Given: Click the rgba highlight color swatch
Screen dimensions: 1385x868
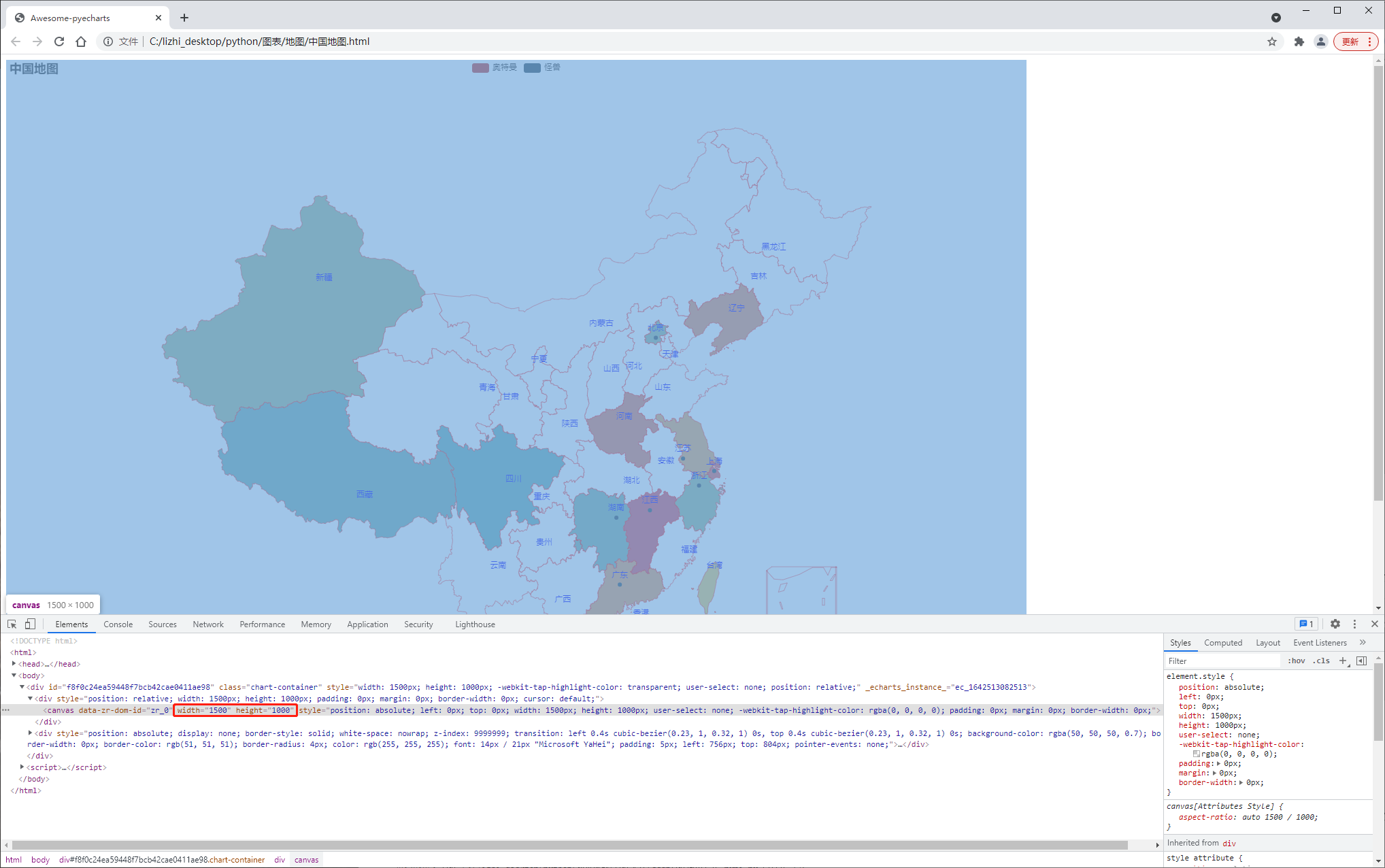Looking at the screenshot, I should pos(1196,754).
